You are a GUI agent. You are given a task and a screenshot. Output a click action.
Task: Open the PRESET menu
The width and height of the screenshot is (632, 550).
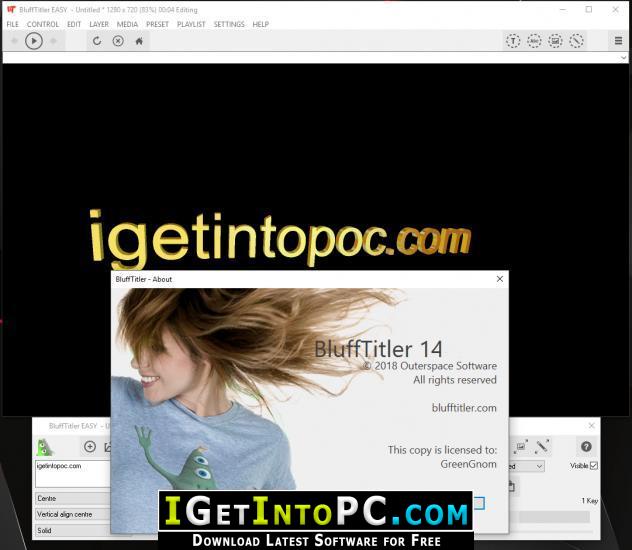pyautogui.click(x=157, y=24)
